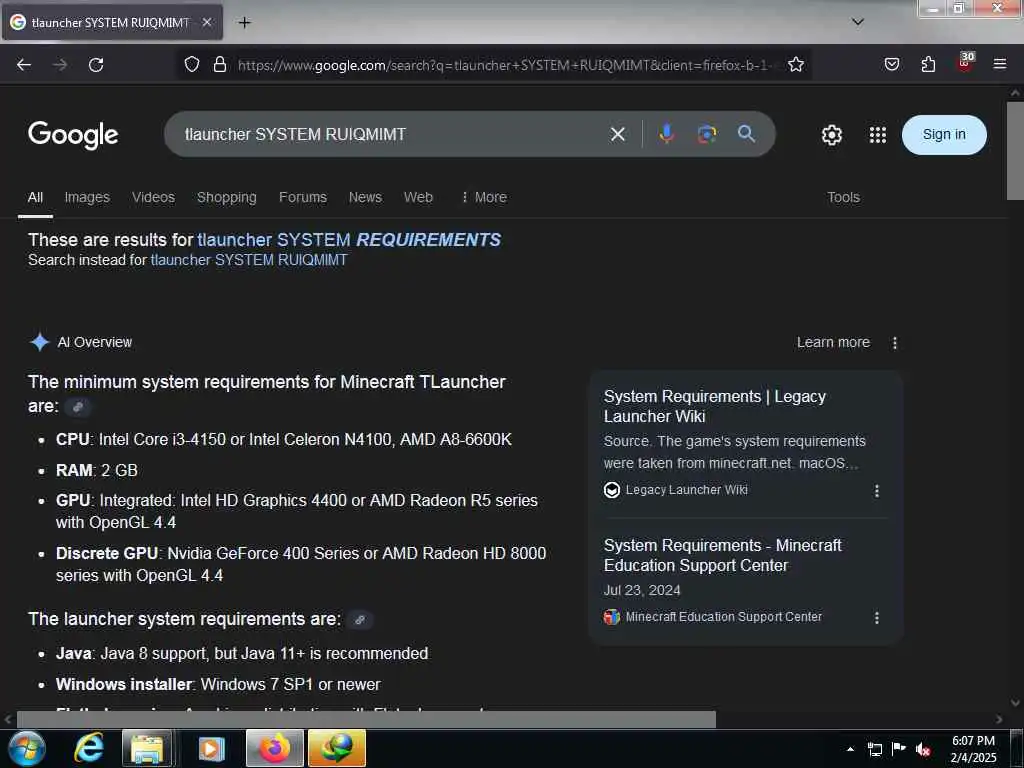The width and height of the screenshot is (1024, 768).
Task: Switch to the Images tab
Action: pyautogui.click(x=87, y=197)
